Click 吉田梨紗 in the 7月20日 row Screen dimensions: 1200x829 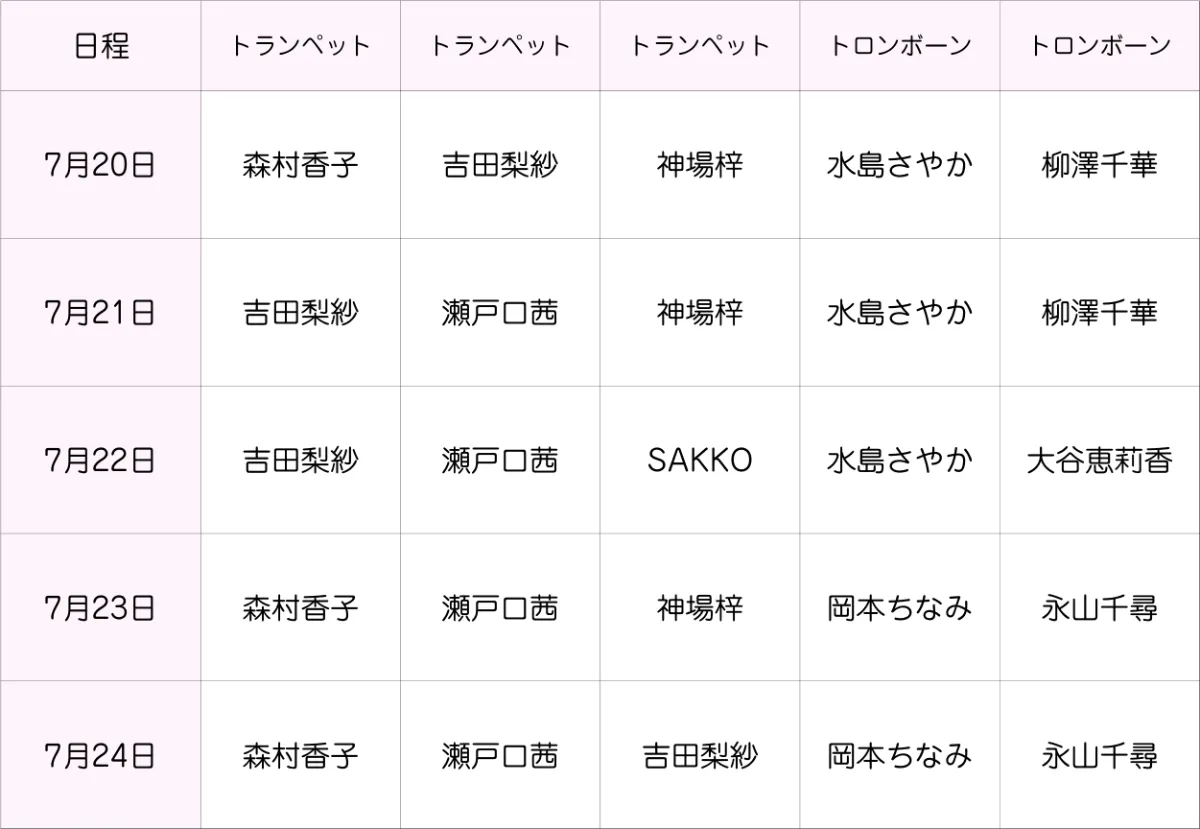tap(500, 165)
